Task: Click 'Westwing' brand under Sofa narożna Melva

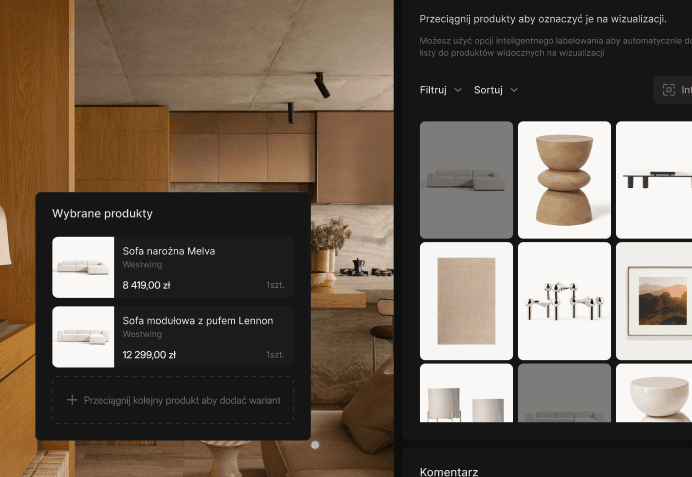Action: click(x=142, y=265)
